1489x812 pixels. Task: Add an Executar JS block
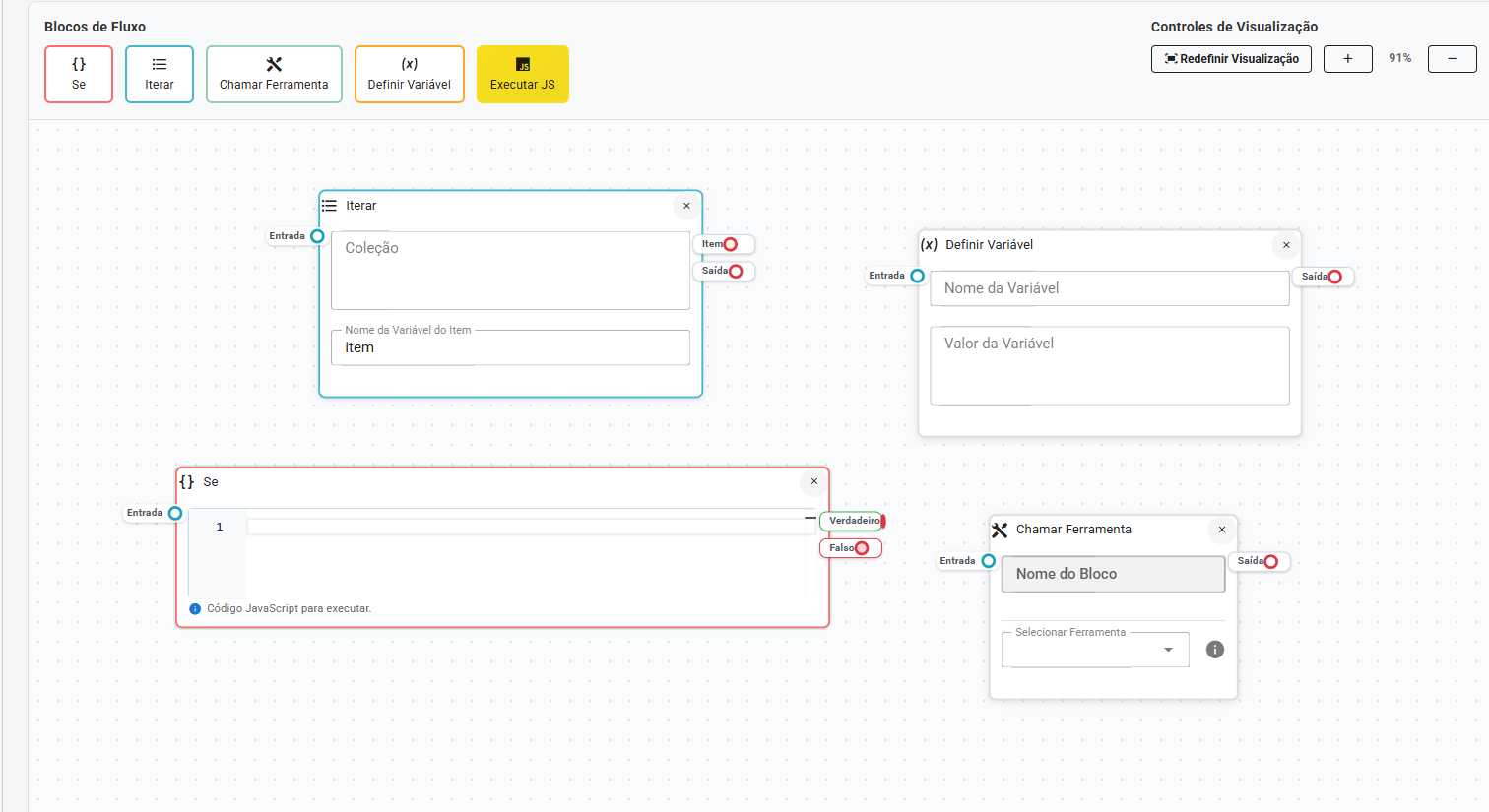pos(523,74)
